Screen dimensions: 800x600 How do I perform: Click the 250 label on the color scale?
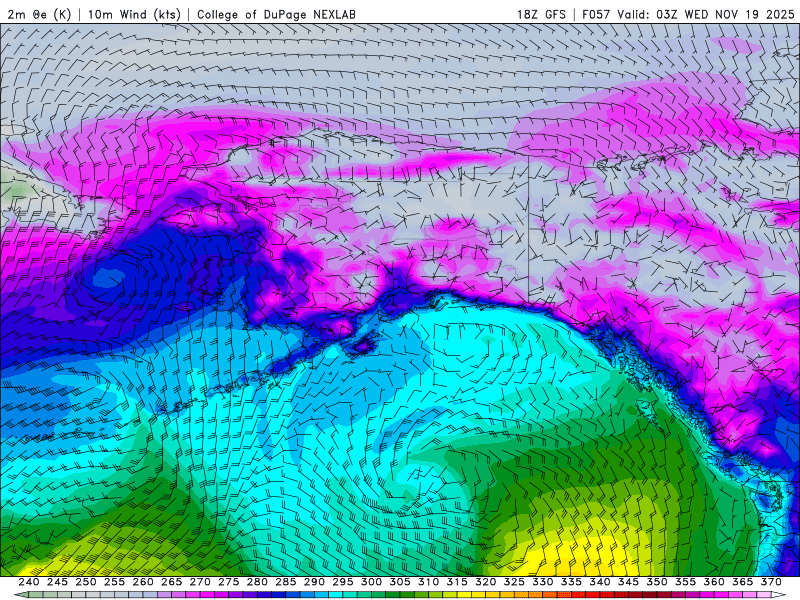[86, 582]
